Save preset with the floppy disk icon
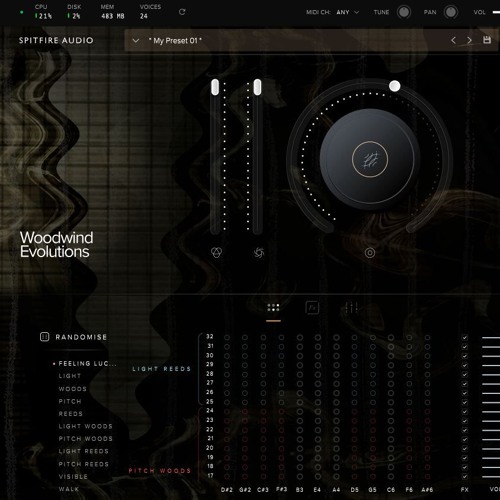Viewport: 500px width, 500px height. pos(487,40)
